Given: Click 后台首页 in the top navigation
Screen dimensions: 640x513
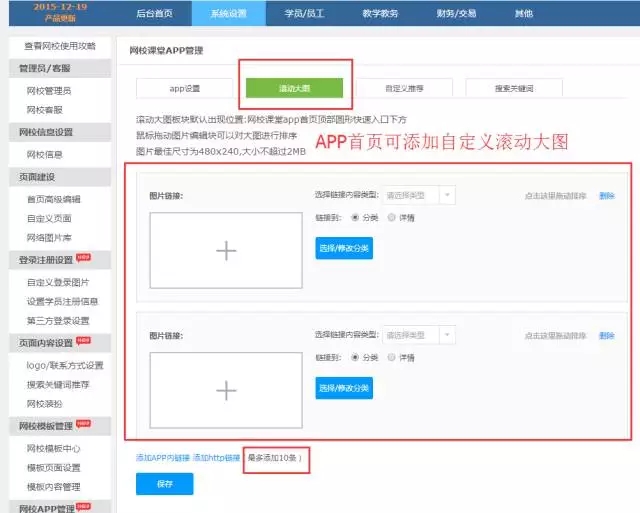Looking at the screenshot, I should pyautogui.click(x=155, y=13).
